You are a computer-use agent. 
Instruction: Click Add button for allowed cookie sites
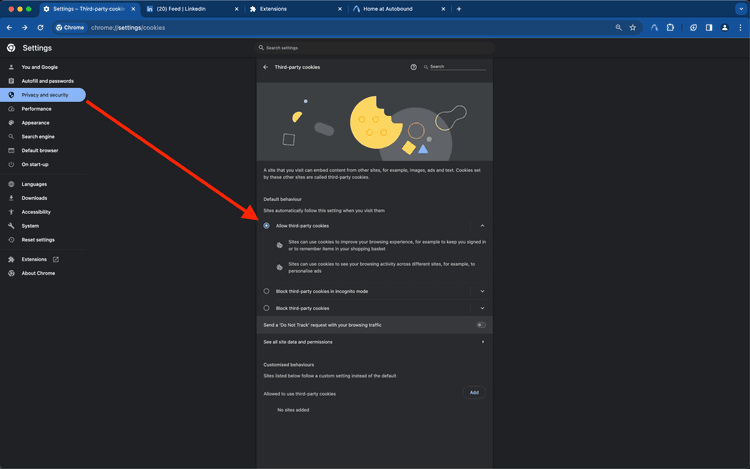pyautogui.click(x=474, y=393)
